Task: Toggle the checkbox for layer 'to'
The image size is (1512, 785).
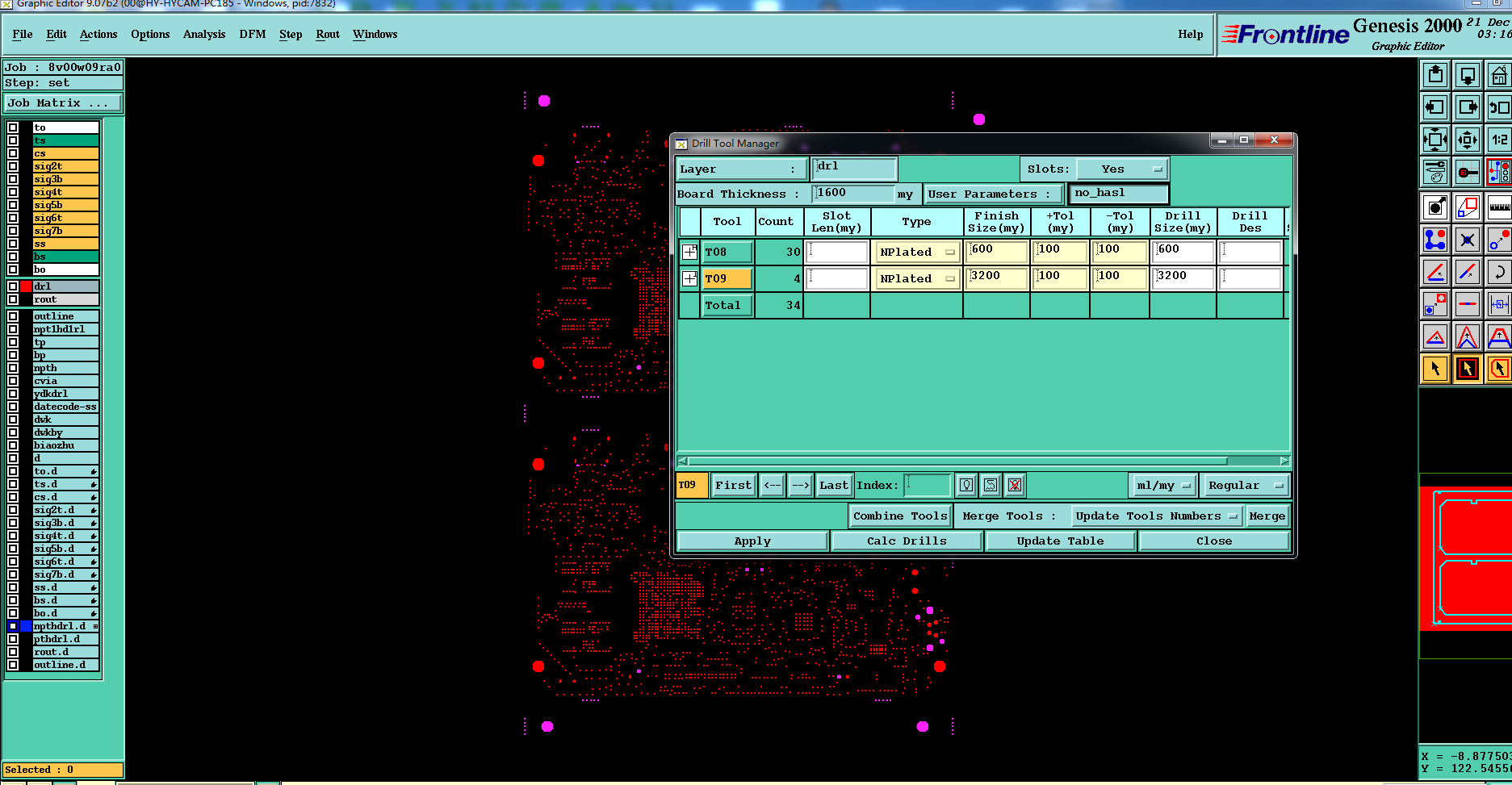Action: point(13,127)
